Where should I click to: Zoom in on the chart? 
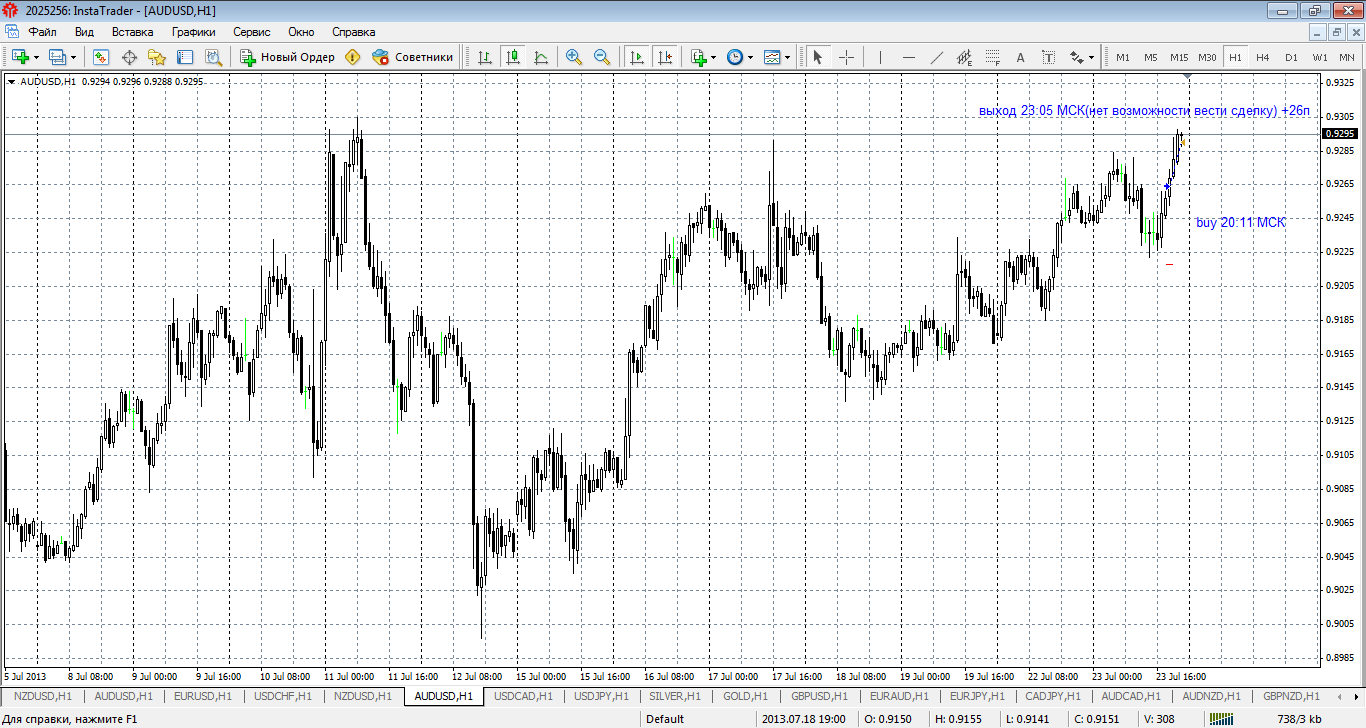pyautogui.click(x=574, y=57)
